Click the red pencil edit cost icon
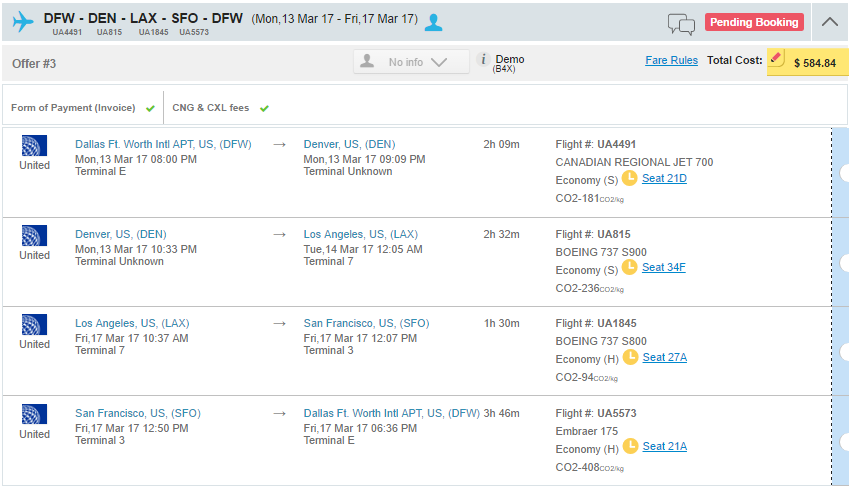This screenshot has height=486, width=849. pos(776,57)
